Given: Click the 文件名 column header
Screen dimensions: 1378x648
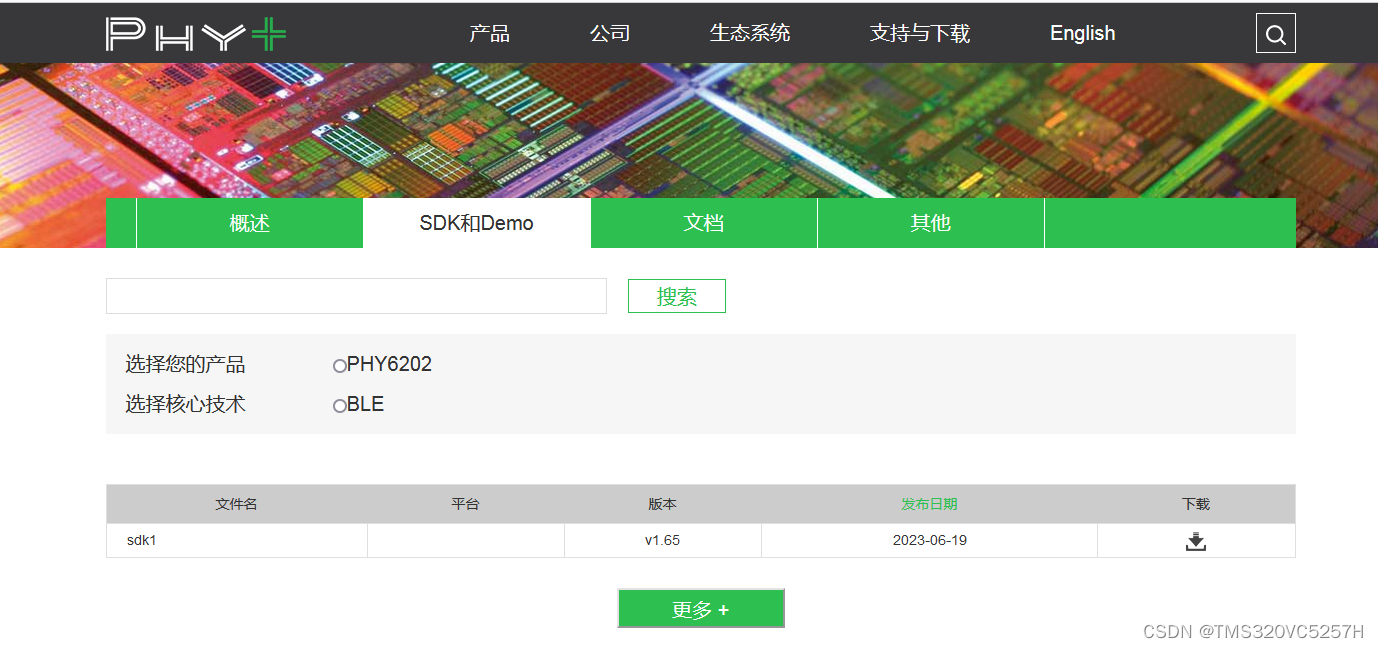Looking at the screenshot, I should (236, 504).
